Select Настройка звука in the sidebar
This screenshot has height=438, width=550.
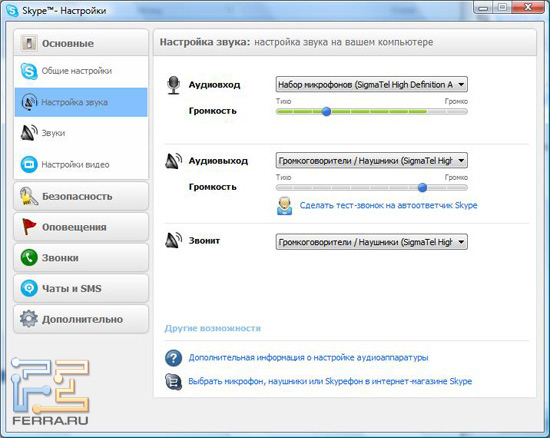point(81,102)
